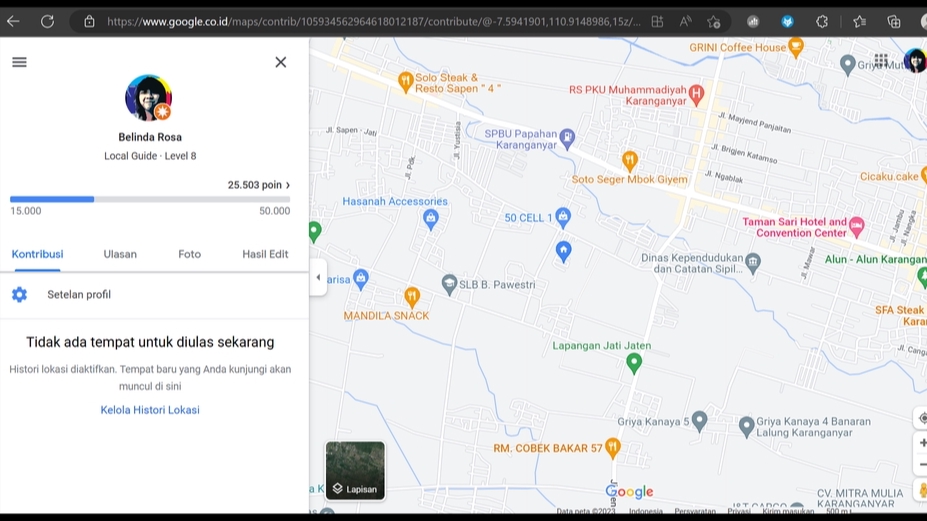Viewport: 927px width, 521px height.
Task: Click the address bar URL
Action: pyautogui.click(x=373, y=22)
